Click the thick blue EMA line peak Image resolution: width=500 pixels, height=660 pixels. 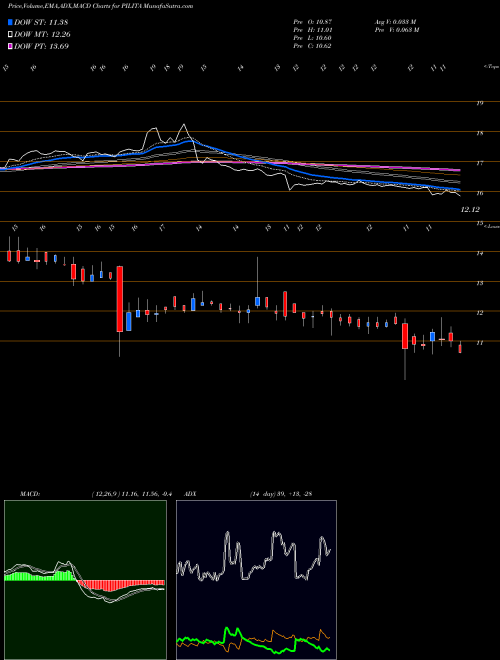pos(189,141)
